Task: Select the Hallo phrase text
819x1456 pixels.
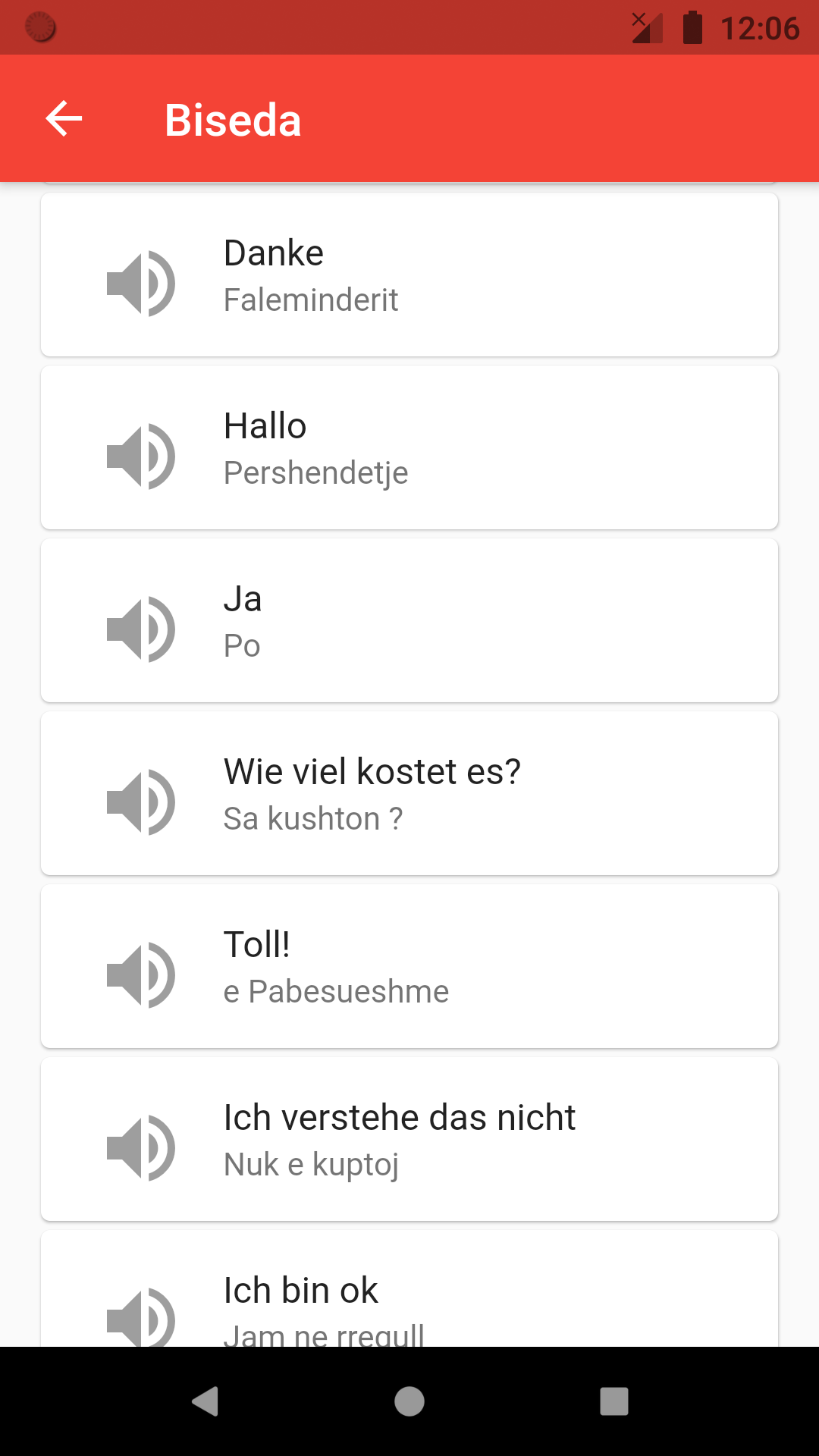Action: point(265,426)
